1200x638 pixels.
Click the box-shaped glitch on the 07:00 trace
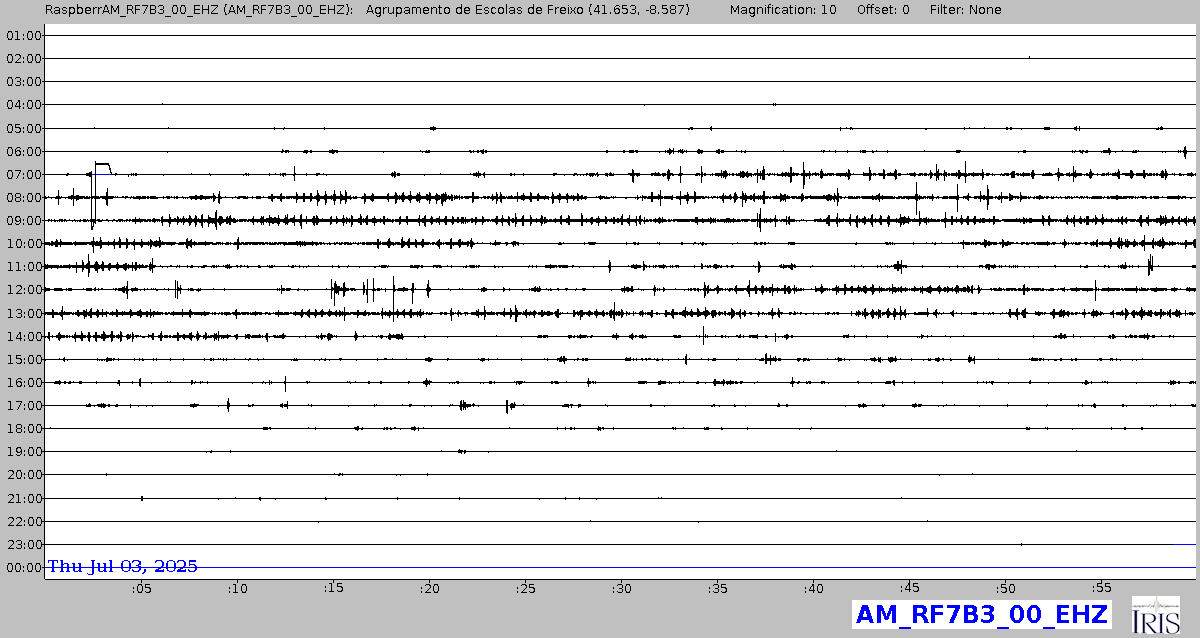102,168
